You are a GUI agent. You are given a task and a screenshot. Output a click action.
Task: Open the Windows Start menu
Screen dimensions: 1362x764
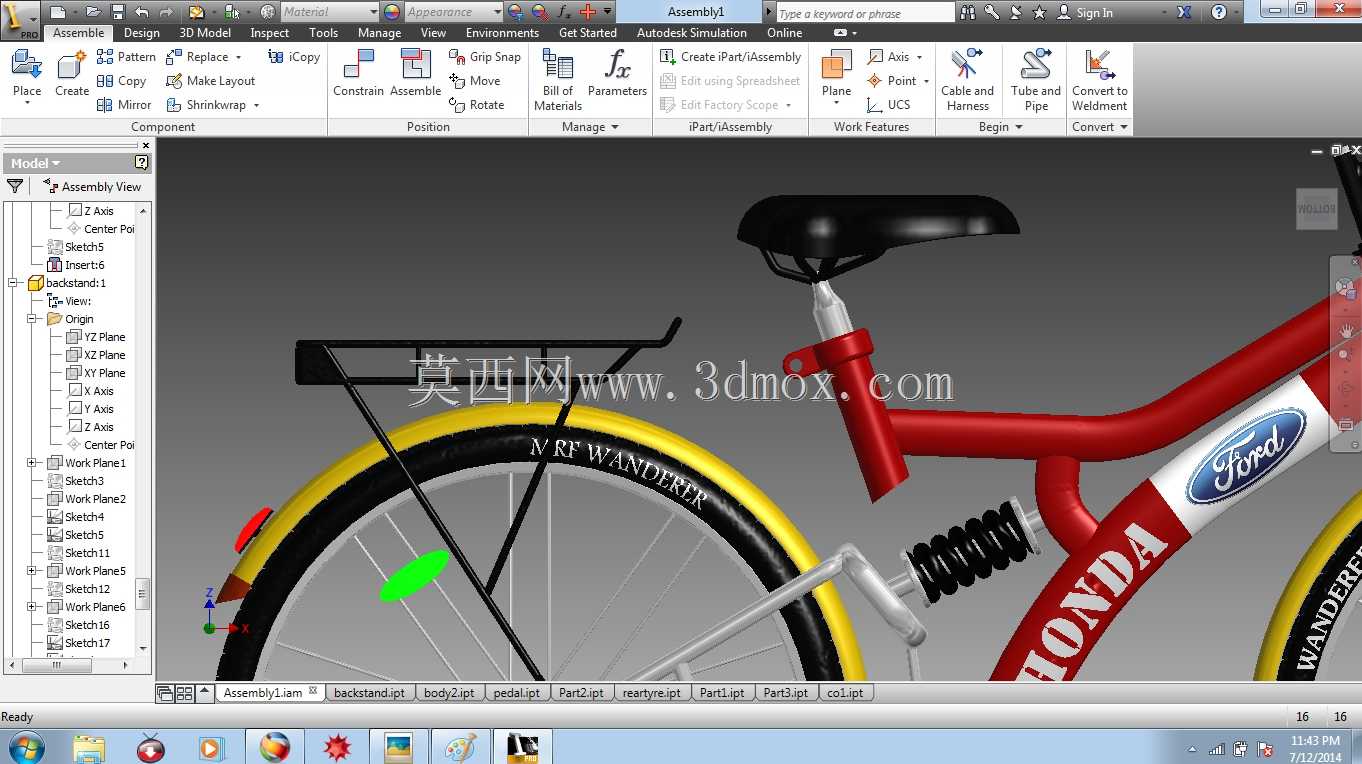pyautogui.click(x=25, y=747)
